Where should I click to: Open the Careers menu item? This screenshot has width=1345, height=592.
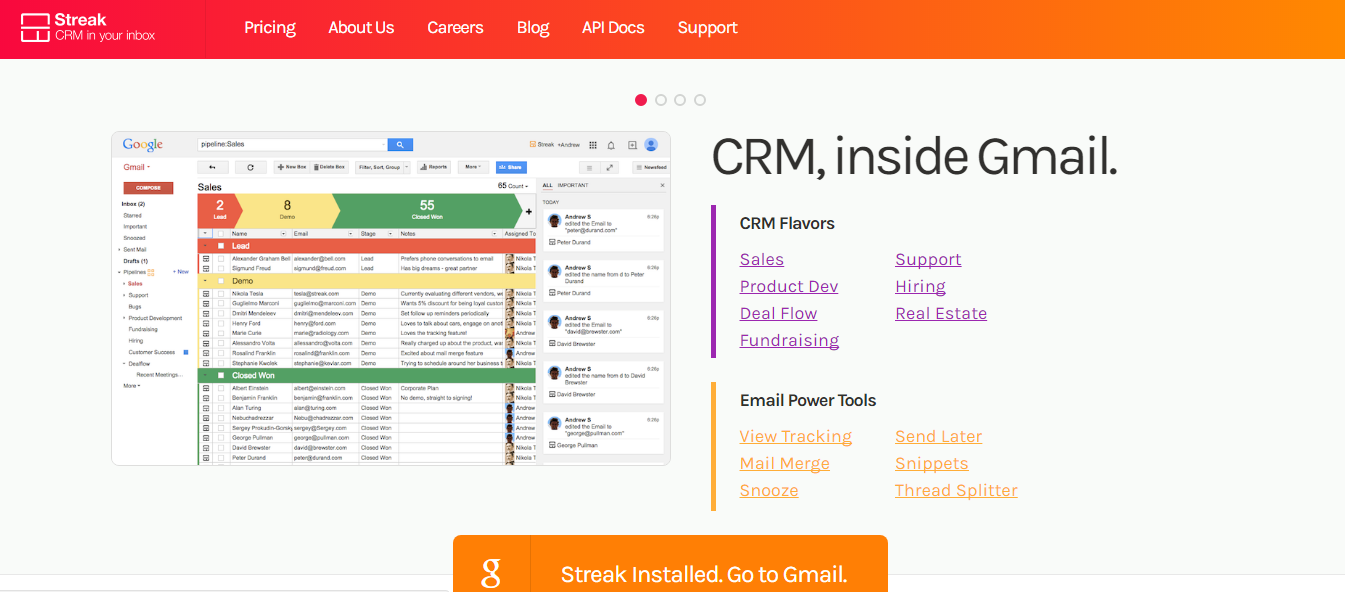[x=455, y=28]
